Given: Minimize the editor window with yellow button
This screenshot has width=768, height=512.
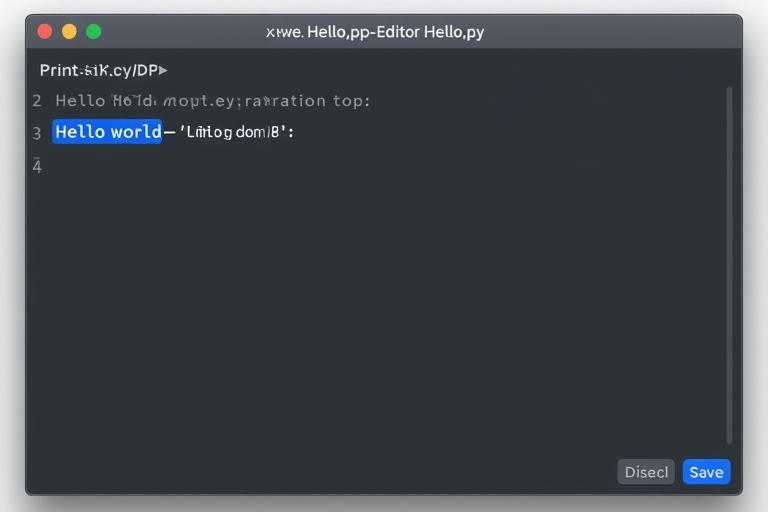Looking at the screenshot, I should click(69, 32).
